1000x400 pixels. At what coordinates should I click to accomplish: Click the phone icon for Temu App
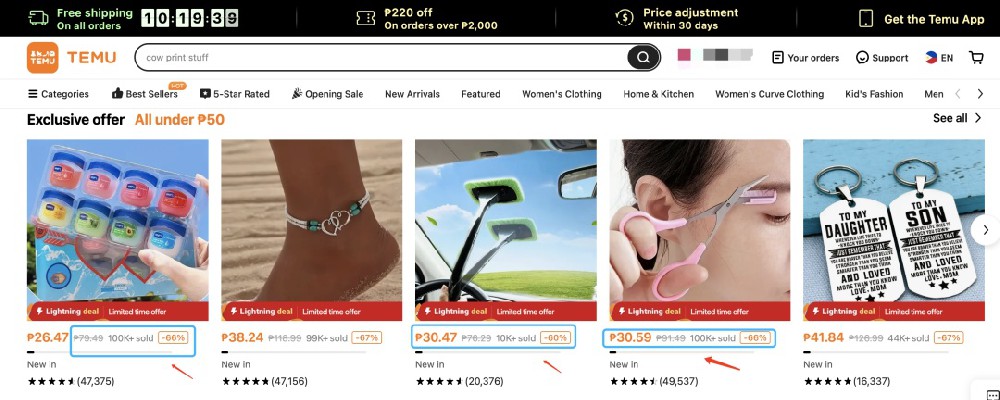[x=865, y=19]
